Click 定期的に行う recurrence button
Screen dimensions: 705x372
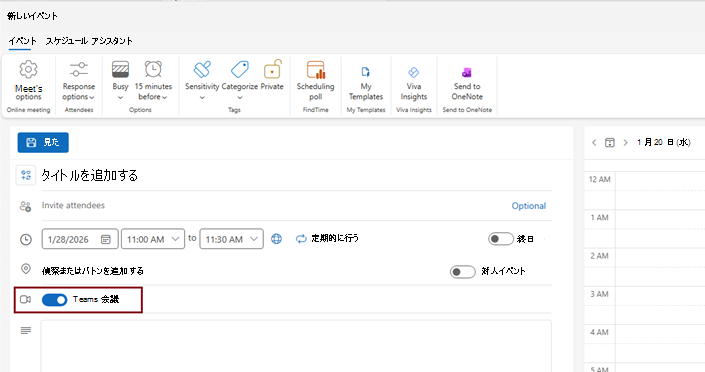[x=327, y=238]
